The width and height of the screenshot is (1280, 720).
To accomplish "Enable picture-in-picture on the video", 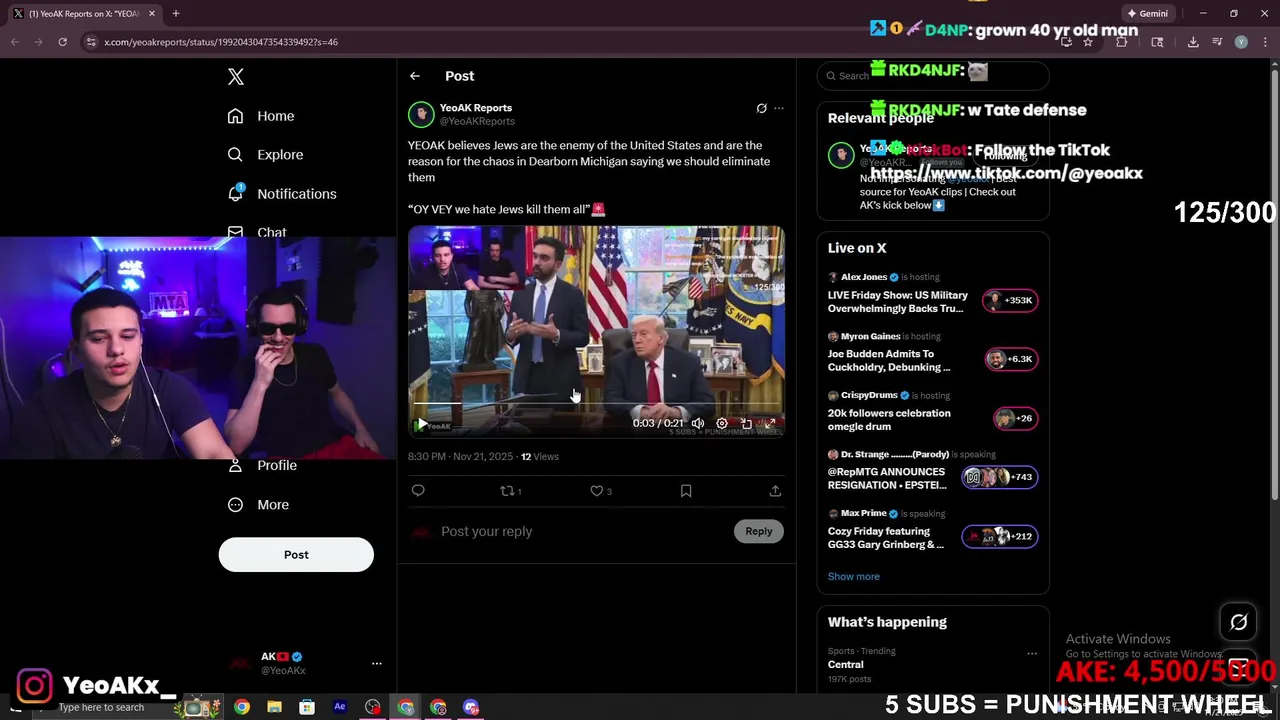I will (746, 423).
